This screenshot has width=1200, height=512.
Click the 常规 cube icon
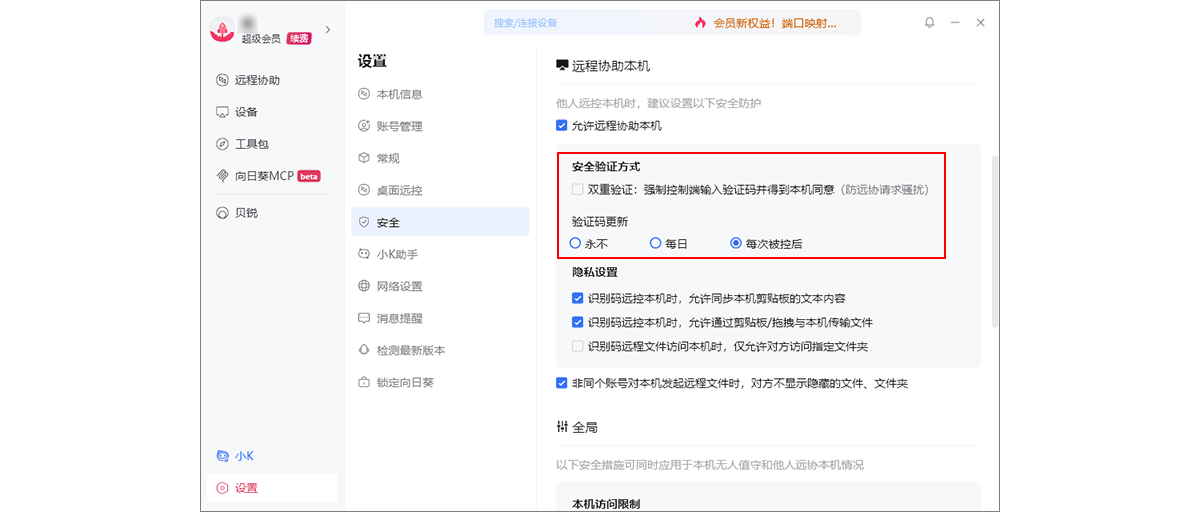(x=364, y=158)
